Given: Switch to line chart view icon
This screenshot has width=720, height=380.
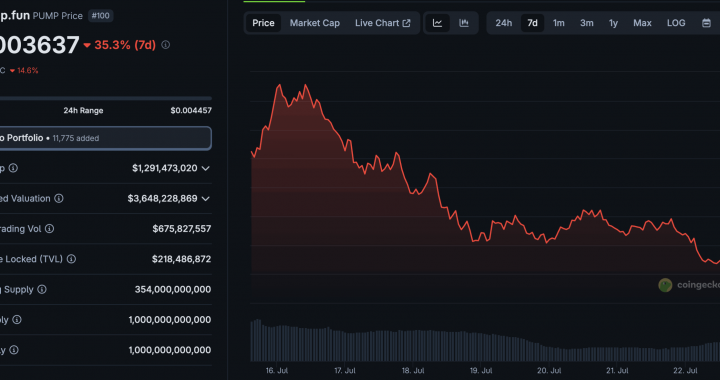Looking at the screenshot, I should coord(437,23).
